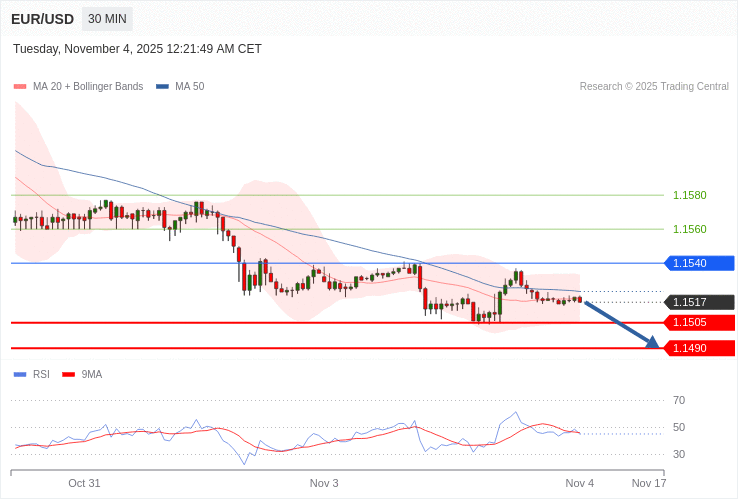738x500 pixels.
Task: Select the red 1.1505 support price tag
Action: click(x=700, y=322)
